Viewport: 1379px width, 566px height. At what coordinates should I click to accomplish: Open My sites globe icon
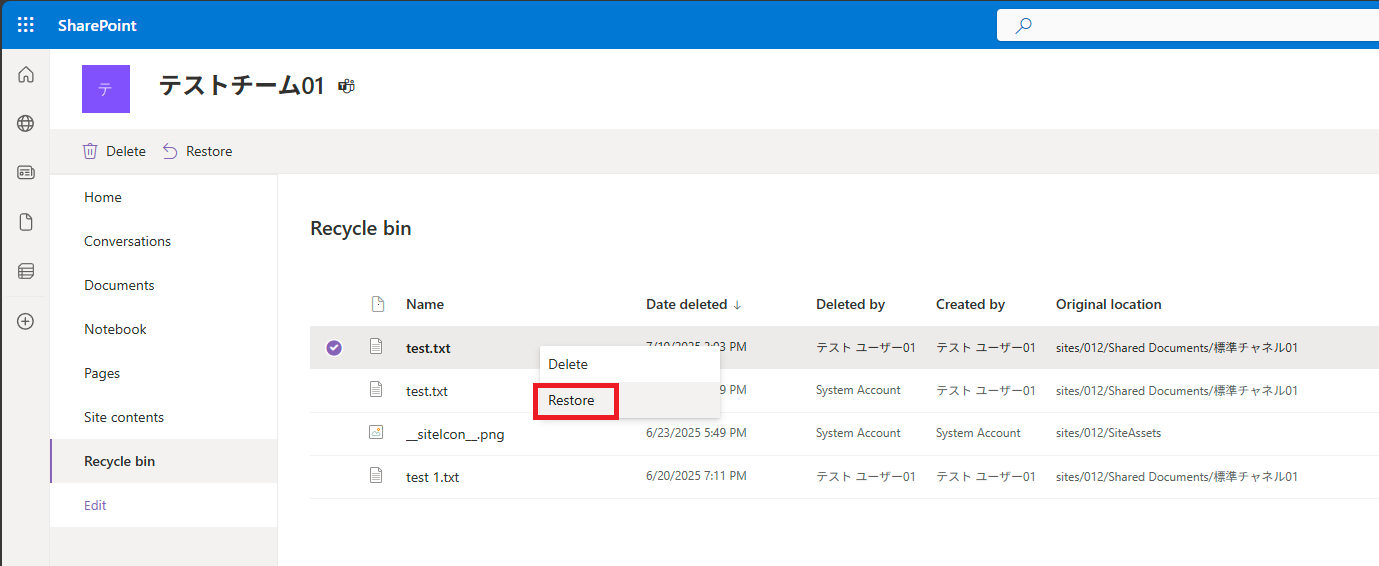click(x=26, y=124)
